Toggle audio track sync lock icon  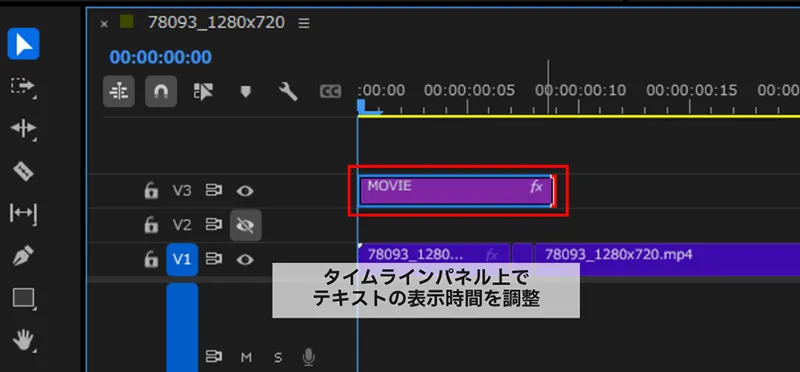[213, 356]
